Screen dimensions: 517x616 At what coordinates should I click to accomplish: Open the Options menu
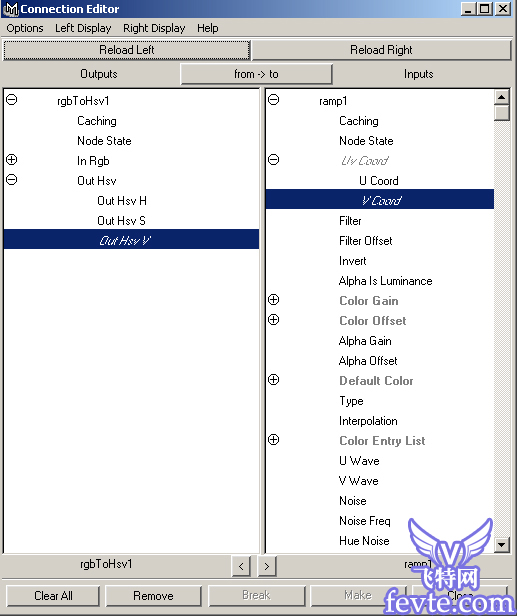(25, 28)
